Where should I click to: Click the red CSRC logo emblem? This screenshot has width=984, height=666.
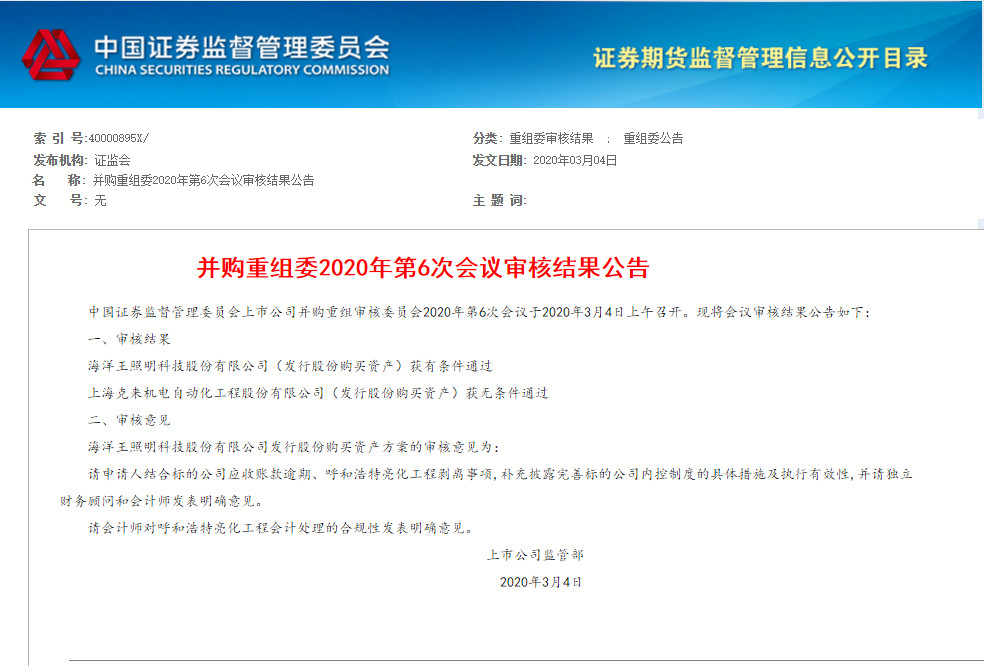point(51,54)
